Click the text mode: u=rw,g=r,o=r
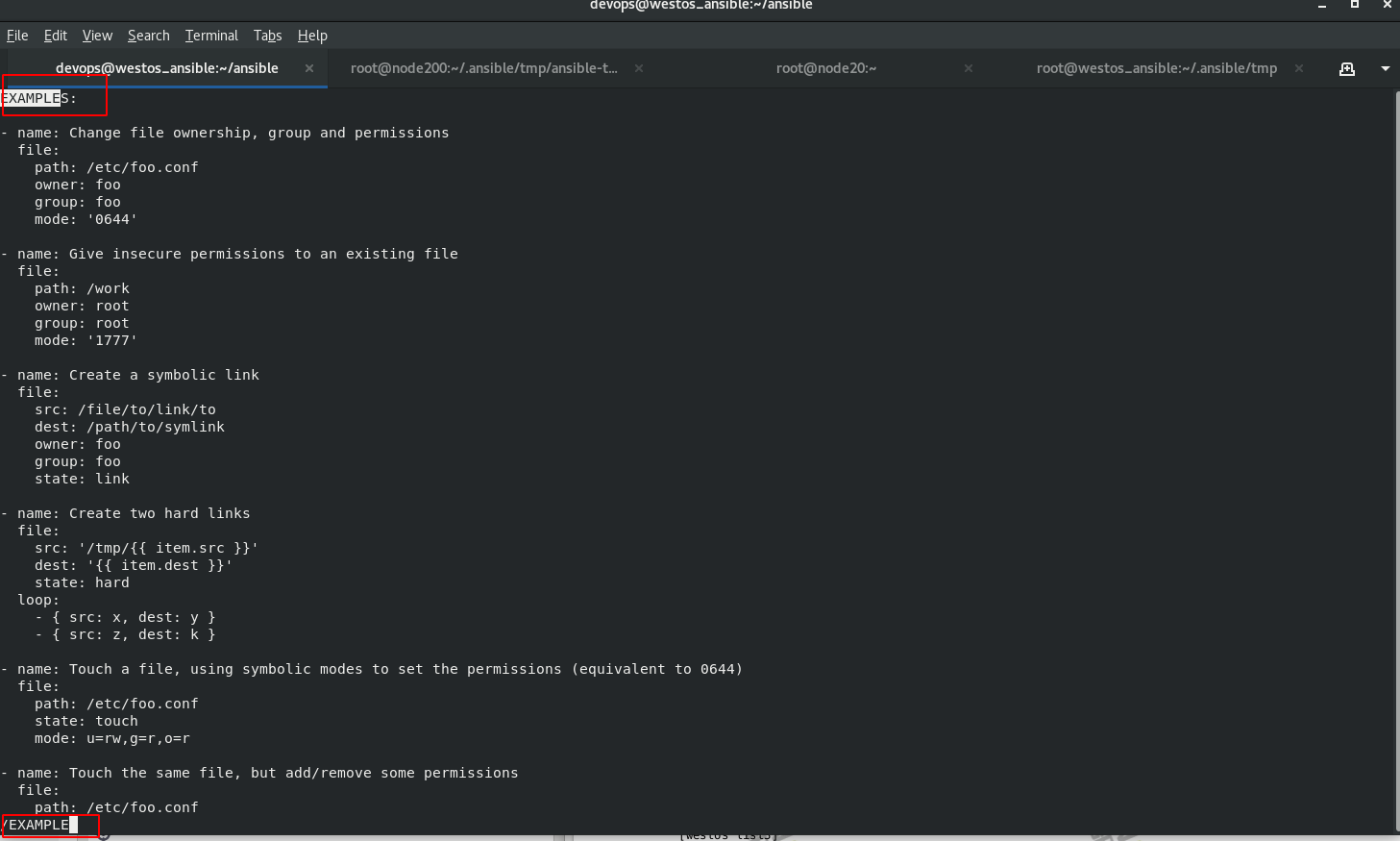 pyautogui.click(x=112, y=738)
